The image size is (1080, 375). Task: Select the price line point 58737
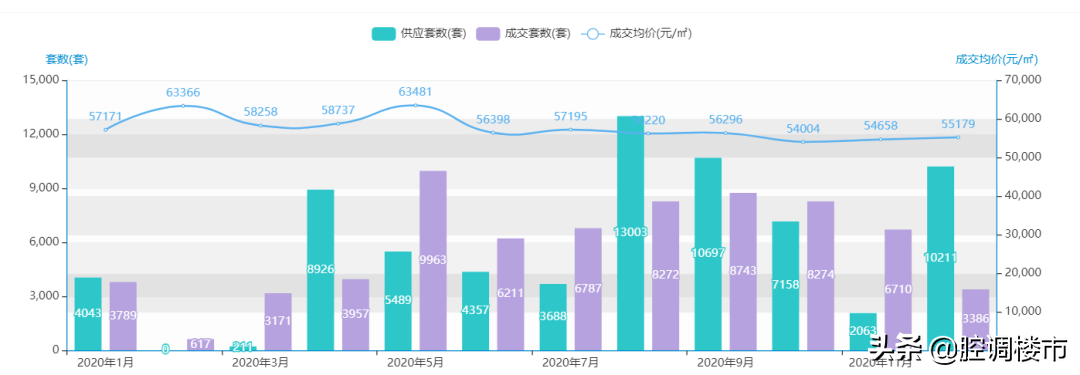338,123
